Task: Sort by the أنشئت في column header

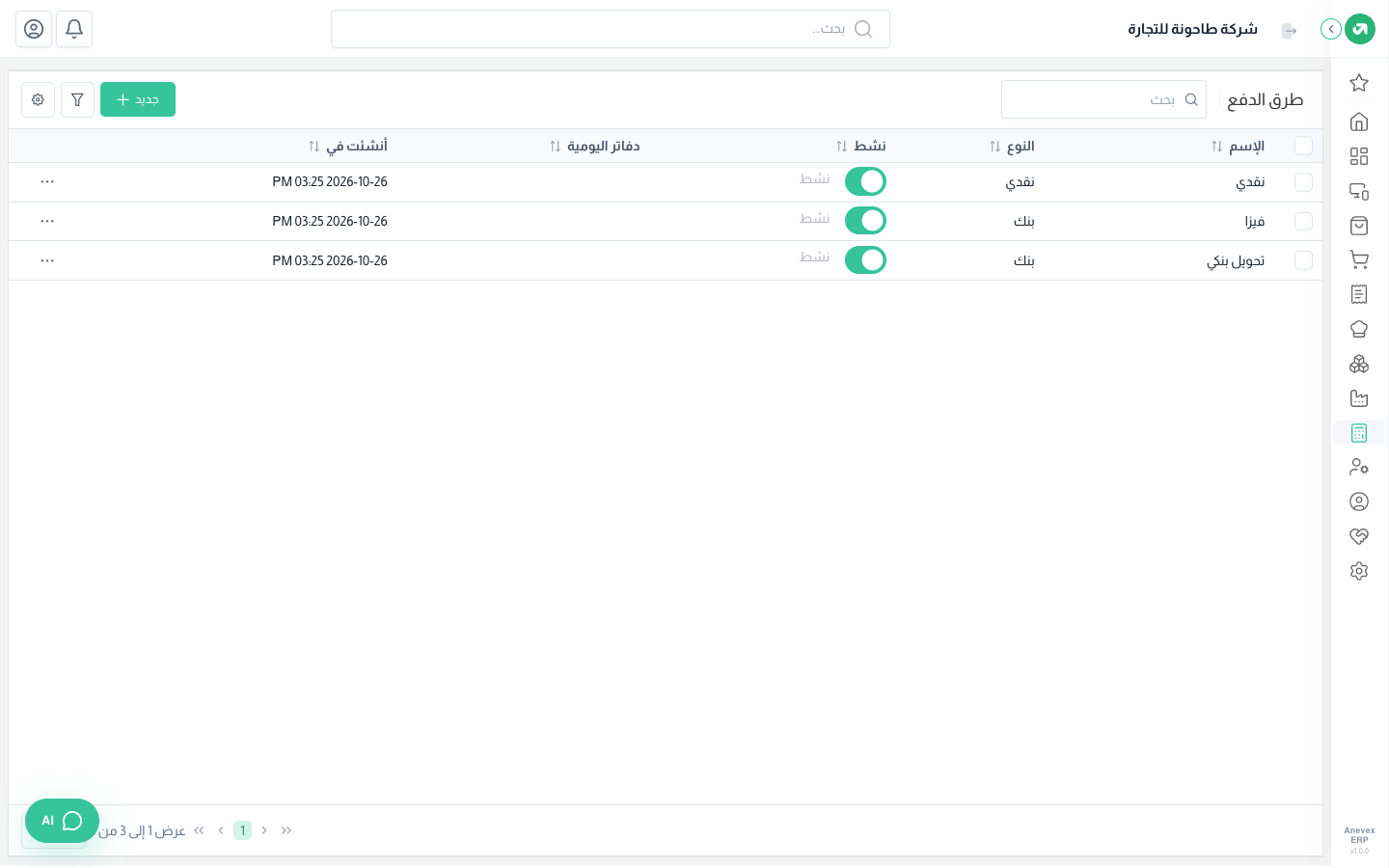Action: [x=347, y=146]
